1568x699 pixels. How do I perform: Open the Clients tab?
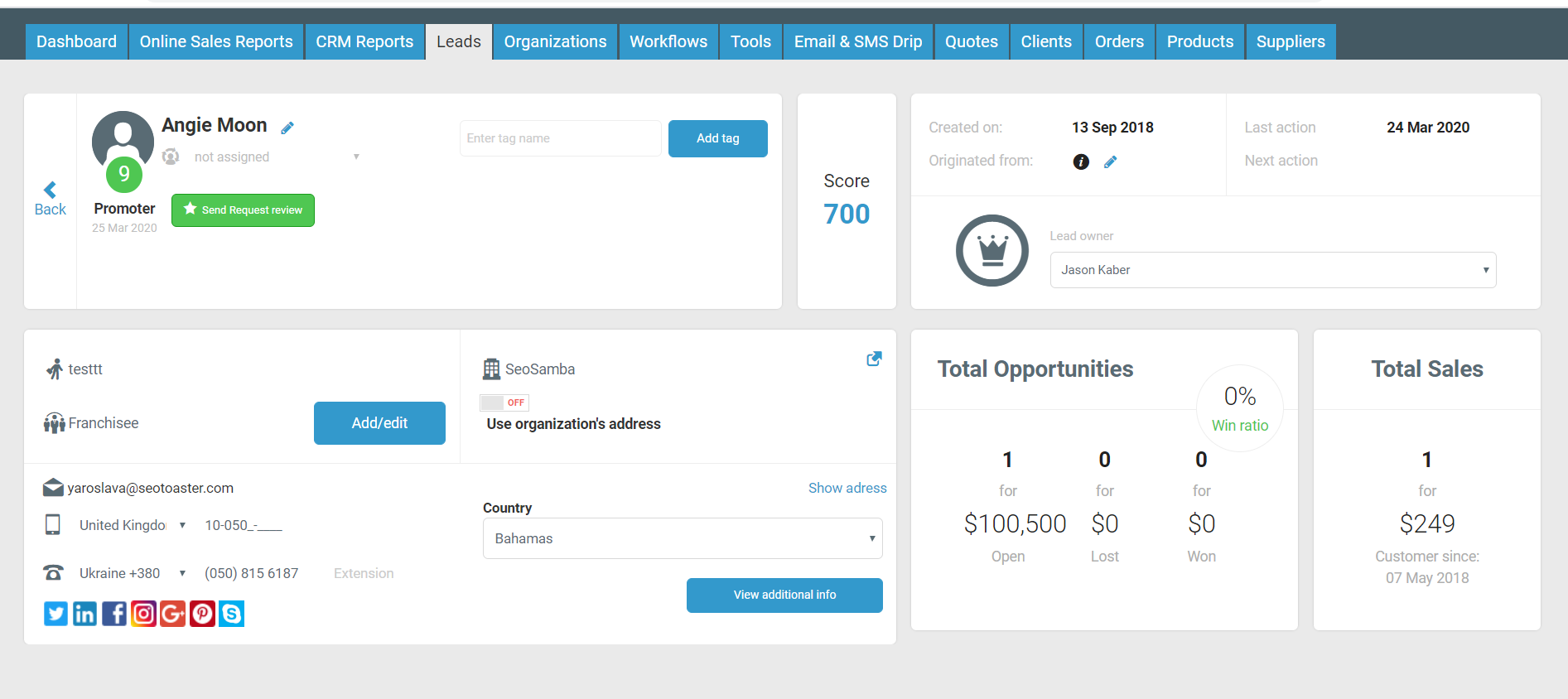(1046, 41)
